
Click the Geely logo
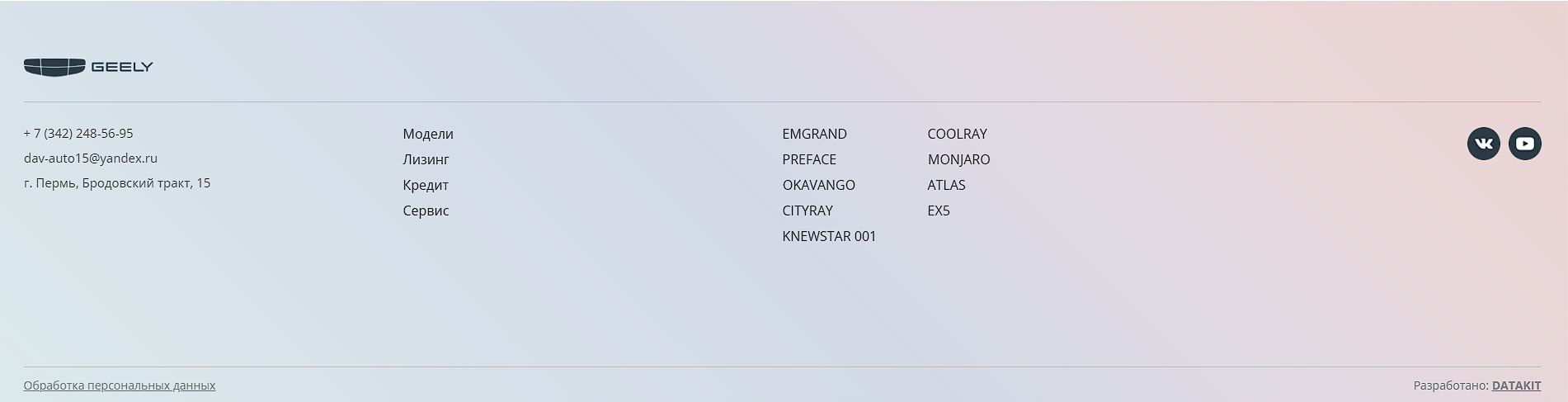click(x=88, y=67)
